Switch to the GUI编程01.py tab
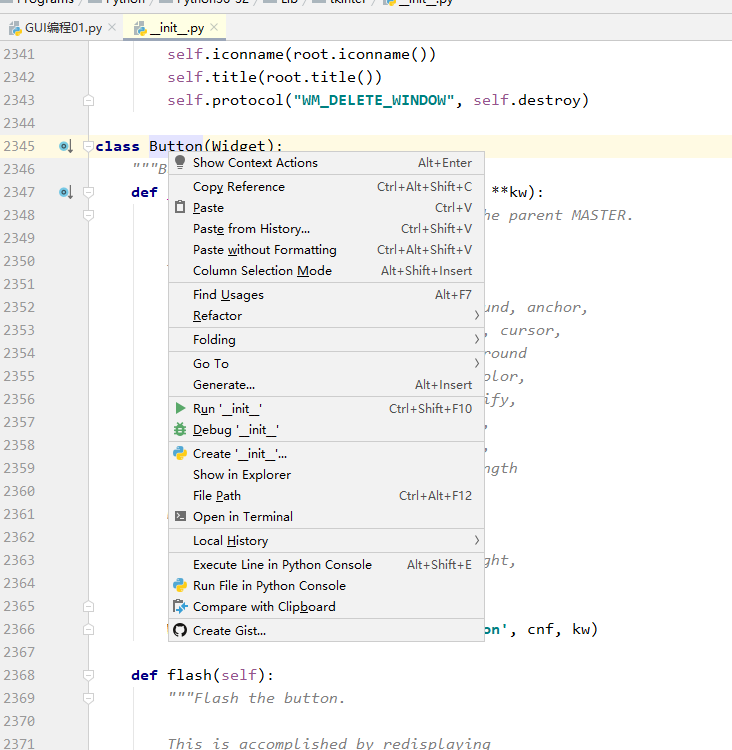 pyautogui.click(x=62, y=28)
